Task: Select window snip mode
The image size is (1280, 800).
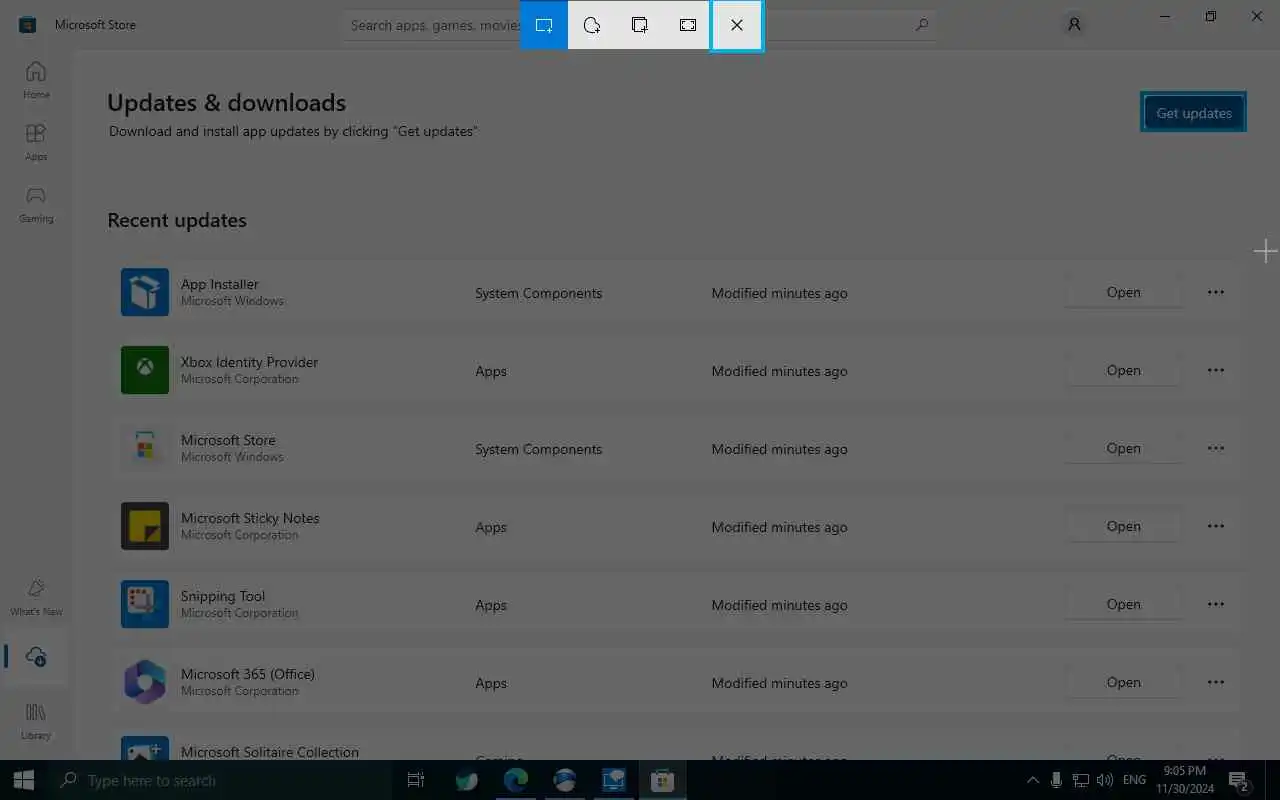Action: point(640,25)
